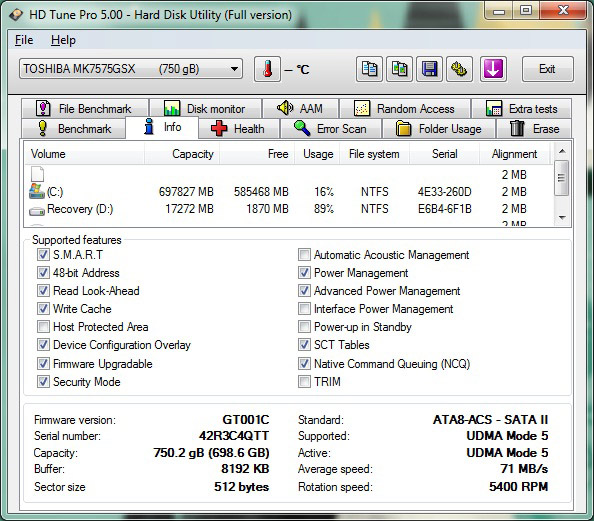Switch to the Benchmark tab
594x521 pixels.
[x=74, y=129]
